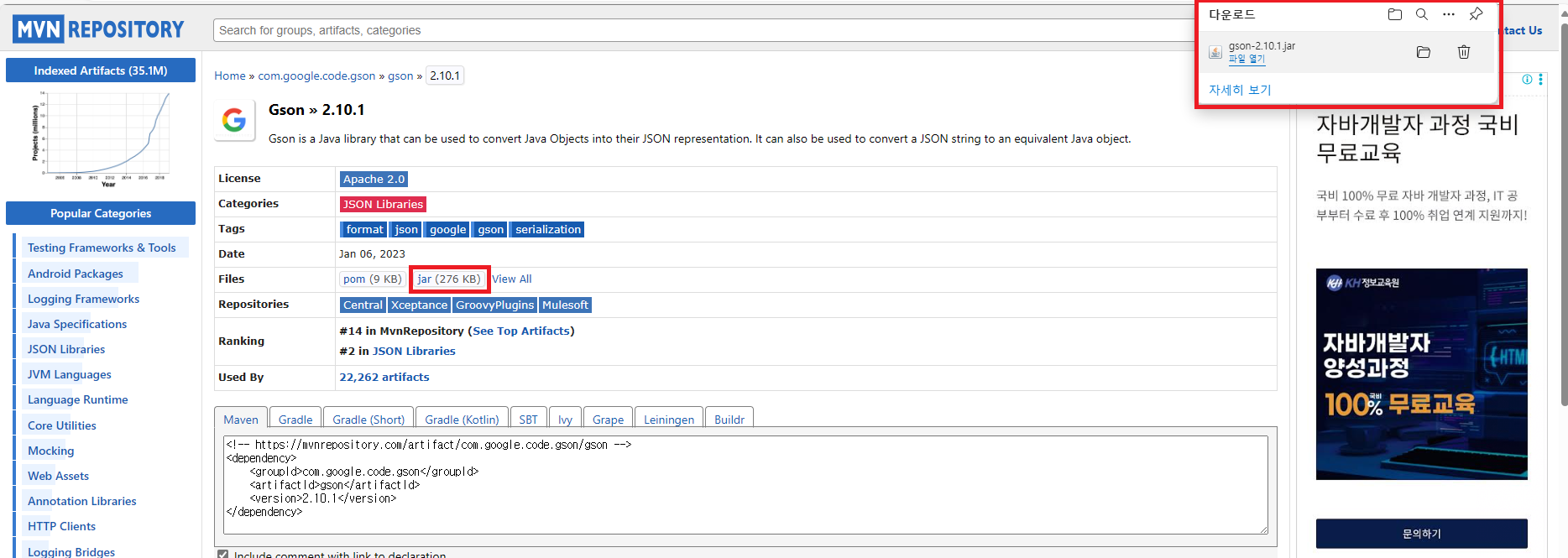Viewport: 1568px width, 558px height.
Task: Download the jar (276 KB) file
Action: tap(449, 279)
